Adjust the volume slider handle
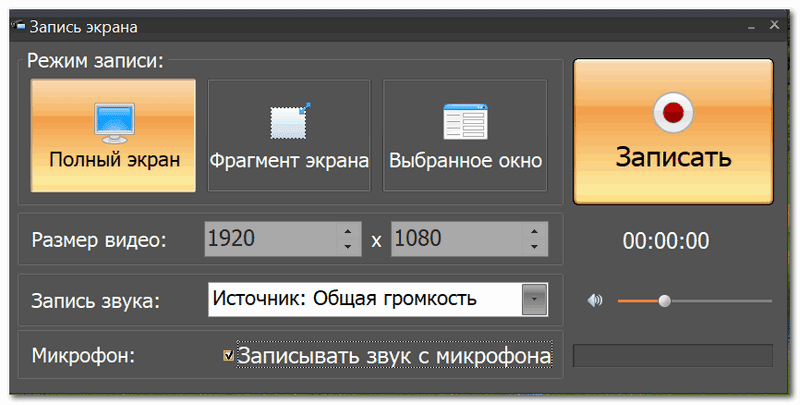 [x=664, y=301]
